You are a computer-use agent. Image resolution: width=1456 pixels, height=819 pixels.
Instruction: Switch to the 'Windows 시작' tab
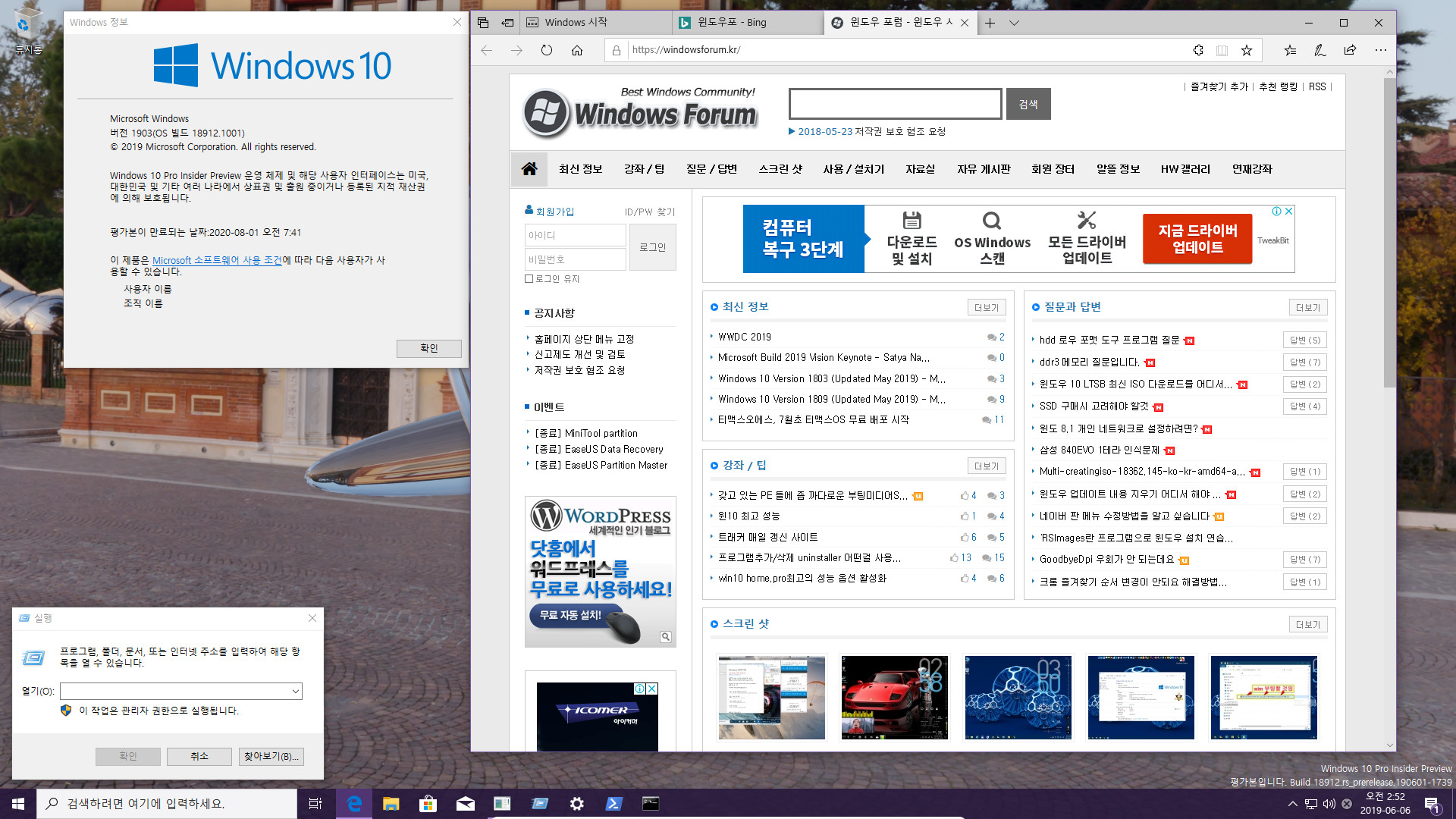(595, 23)
